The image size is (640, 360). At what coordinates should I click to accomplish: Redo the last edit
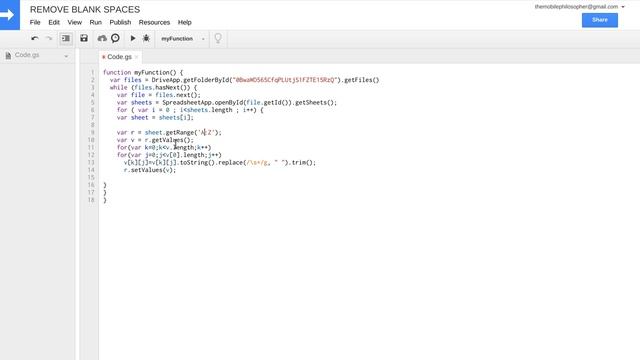click(x=49, y=38)
